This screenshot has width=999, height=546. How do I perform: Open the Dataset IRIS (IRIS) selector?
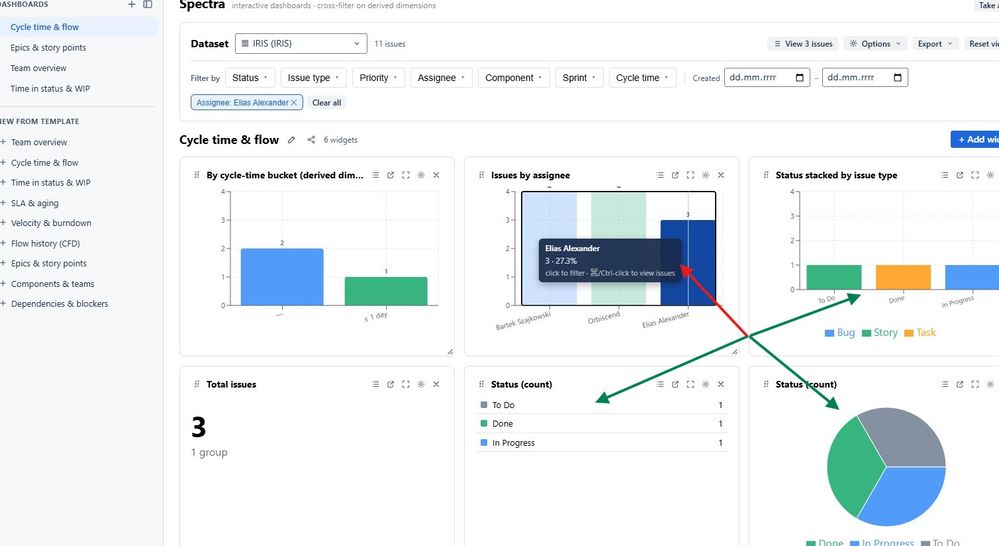[x=301, y=43]
